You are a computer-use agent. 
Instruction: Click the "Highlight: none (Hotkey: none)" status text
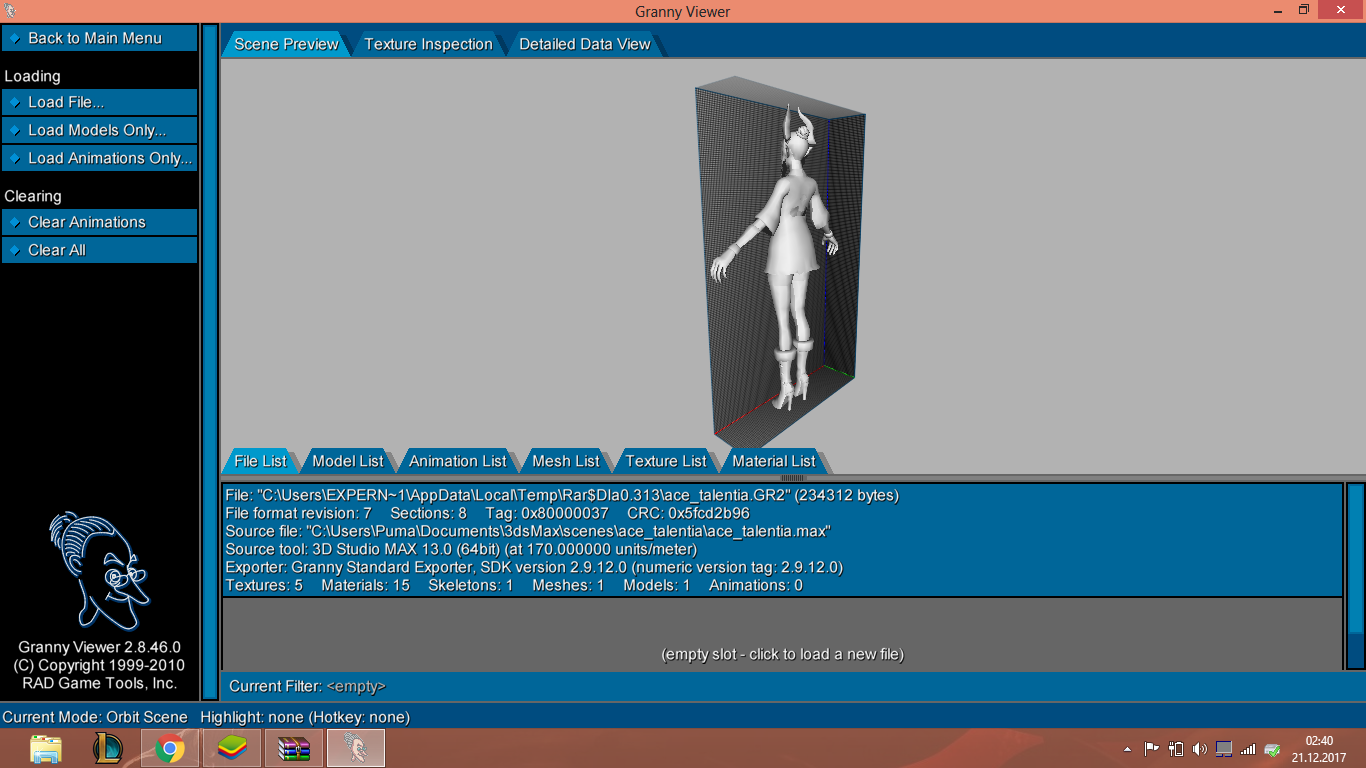pos(305,717)
